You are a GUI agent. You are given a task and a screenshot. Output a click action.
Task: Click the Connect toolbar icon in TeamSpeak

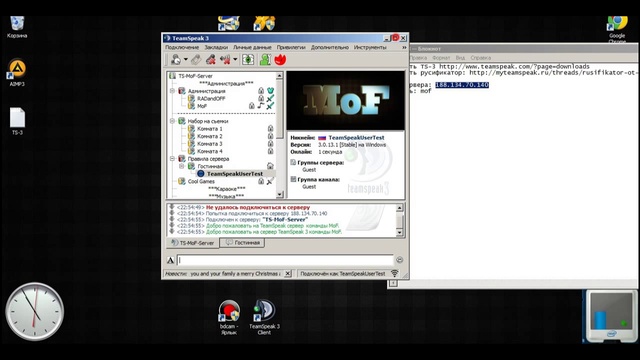176,60
